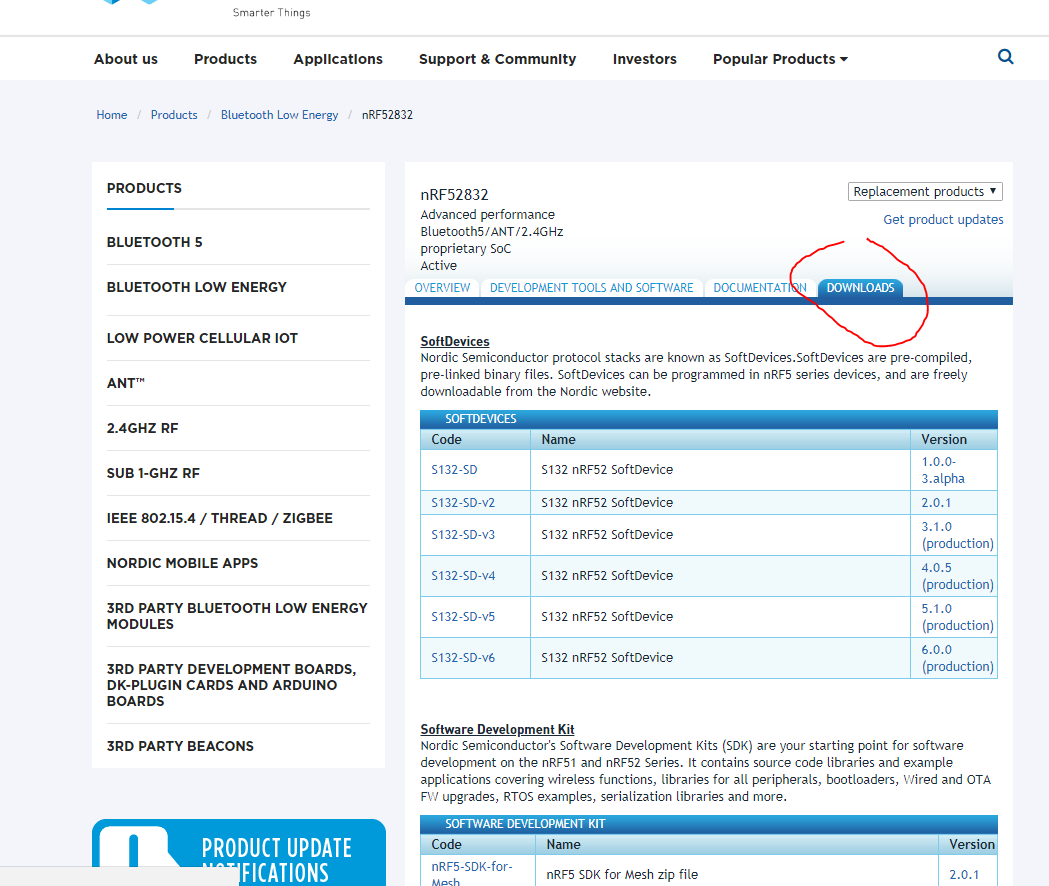Click the nRF5 SDK for Mesh zip file name
The height and width of the screenshot is (886, 1049).
(622, 874)
